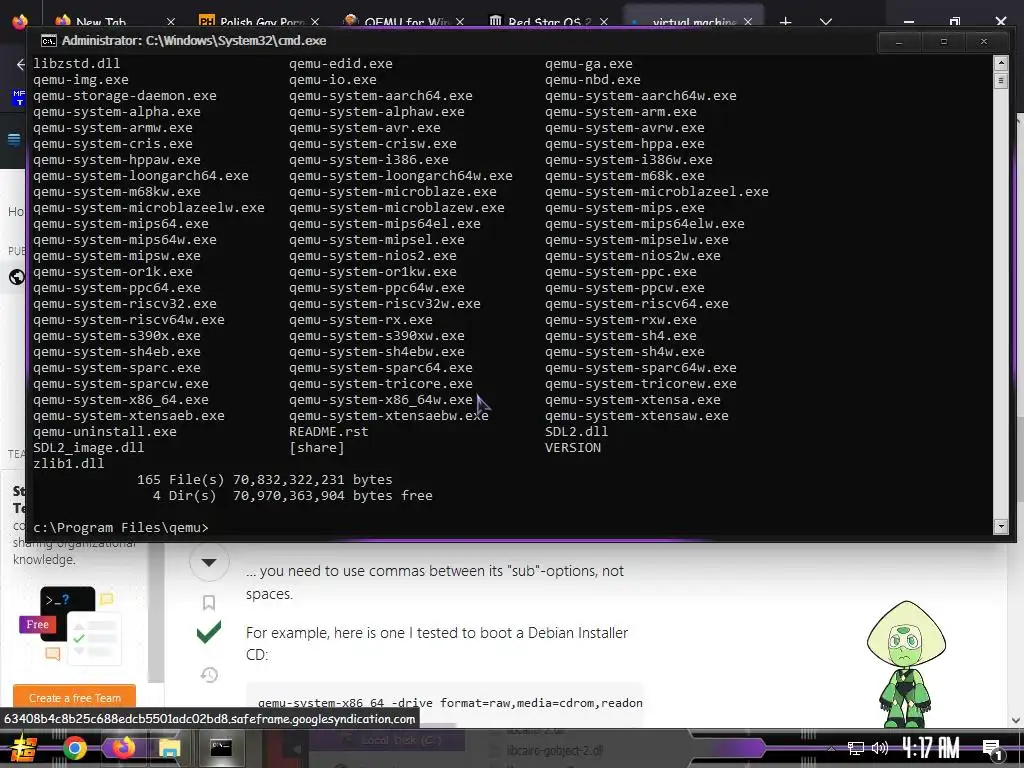
Task: Open the network tray icon
Action: click(x=855, y=748)
